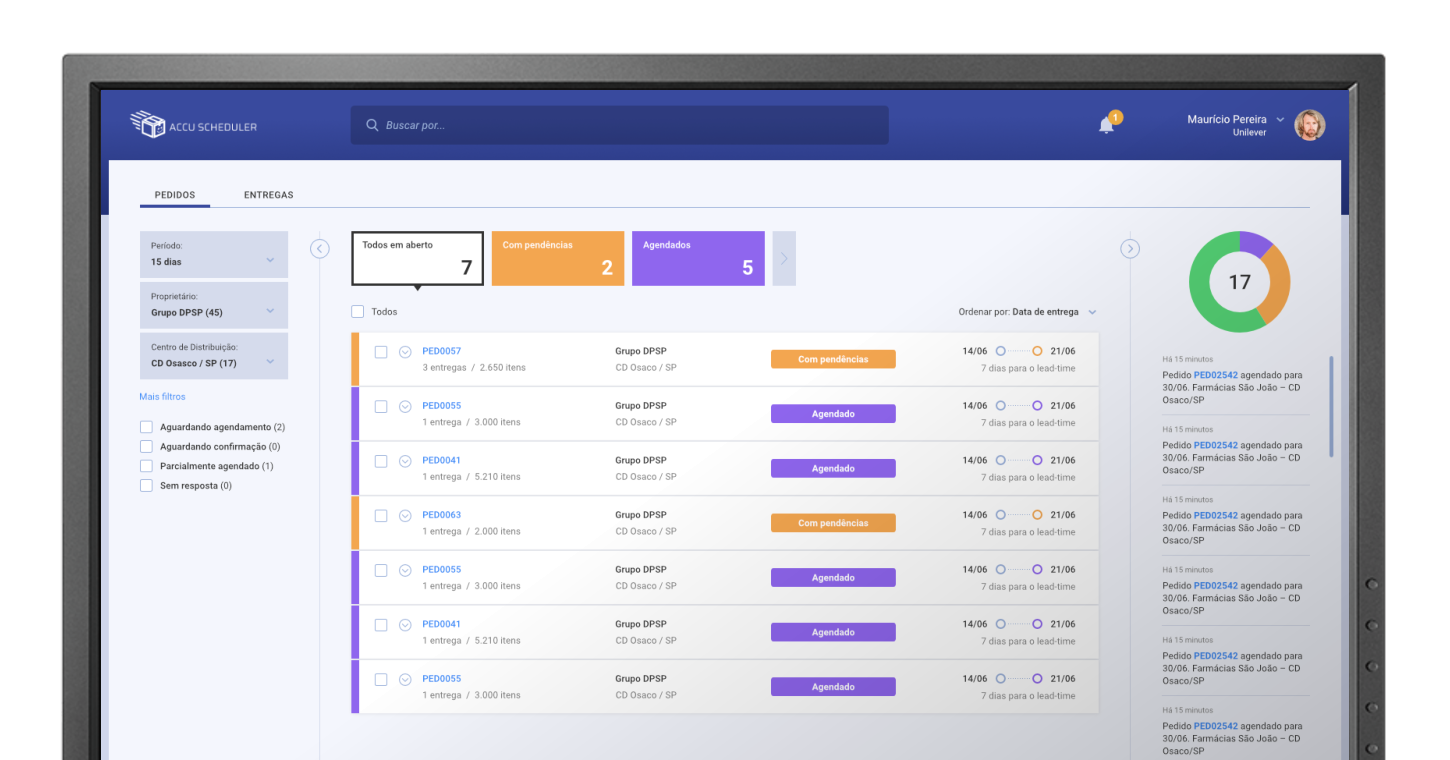
Task: Select the Com pendências status card
Action: click(558, 258)
